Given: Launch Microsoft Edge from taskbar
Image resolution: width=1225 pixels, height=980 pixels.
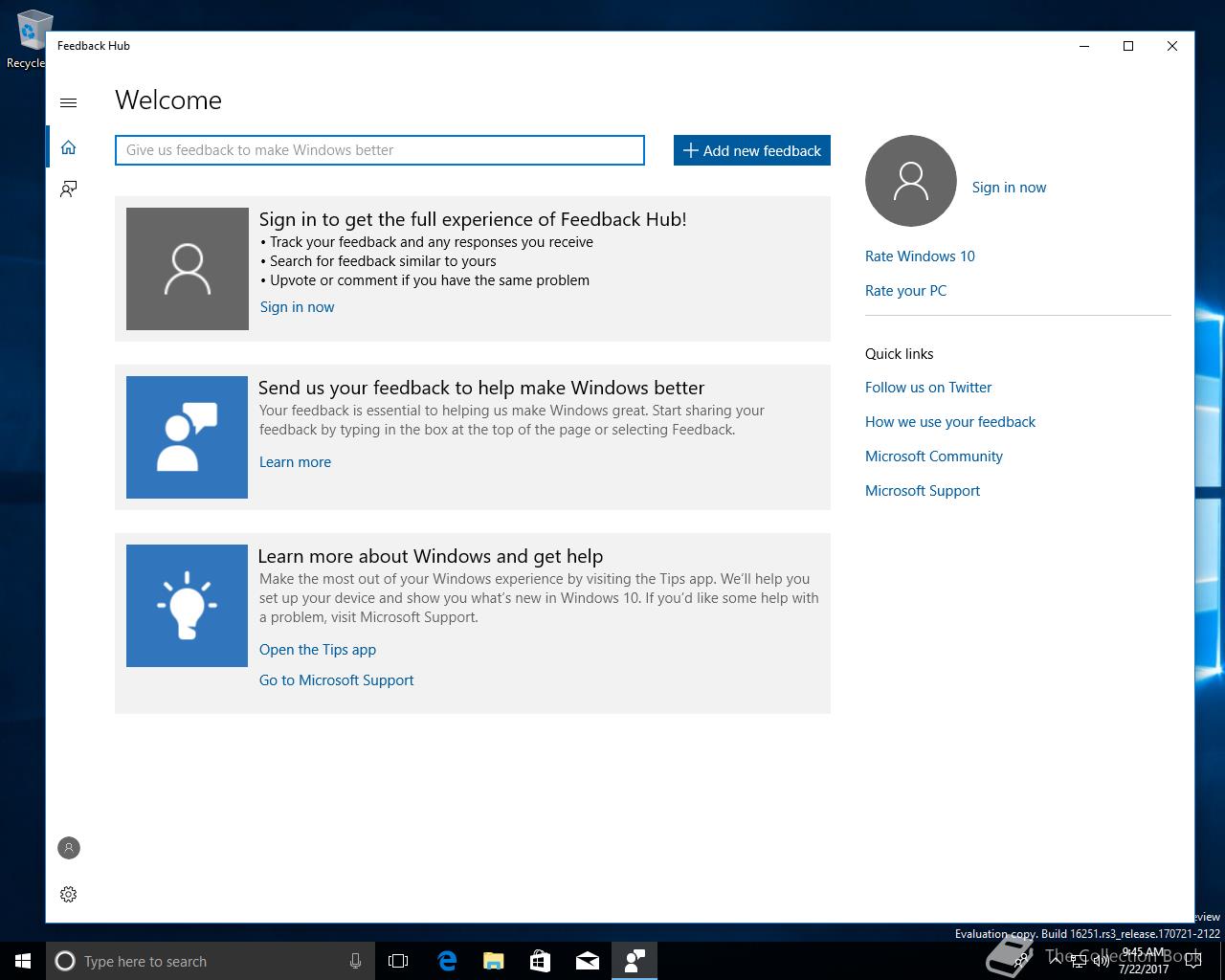Looking at the screenshot, I should tap(447, 961).
